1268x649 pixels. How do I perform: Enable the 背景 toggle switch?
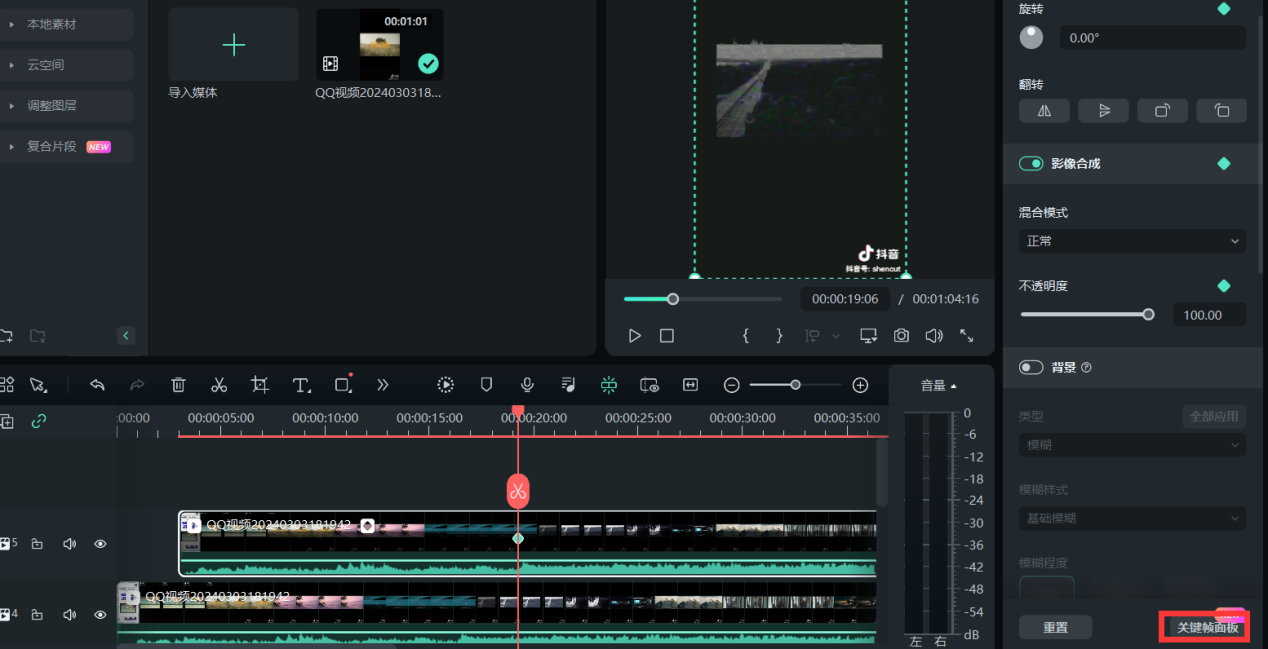(x=1031, y=367)
